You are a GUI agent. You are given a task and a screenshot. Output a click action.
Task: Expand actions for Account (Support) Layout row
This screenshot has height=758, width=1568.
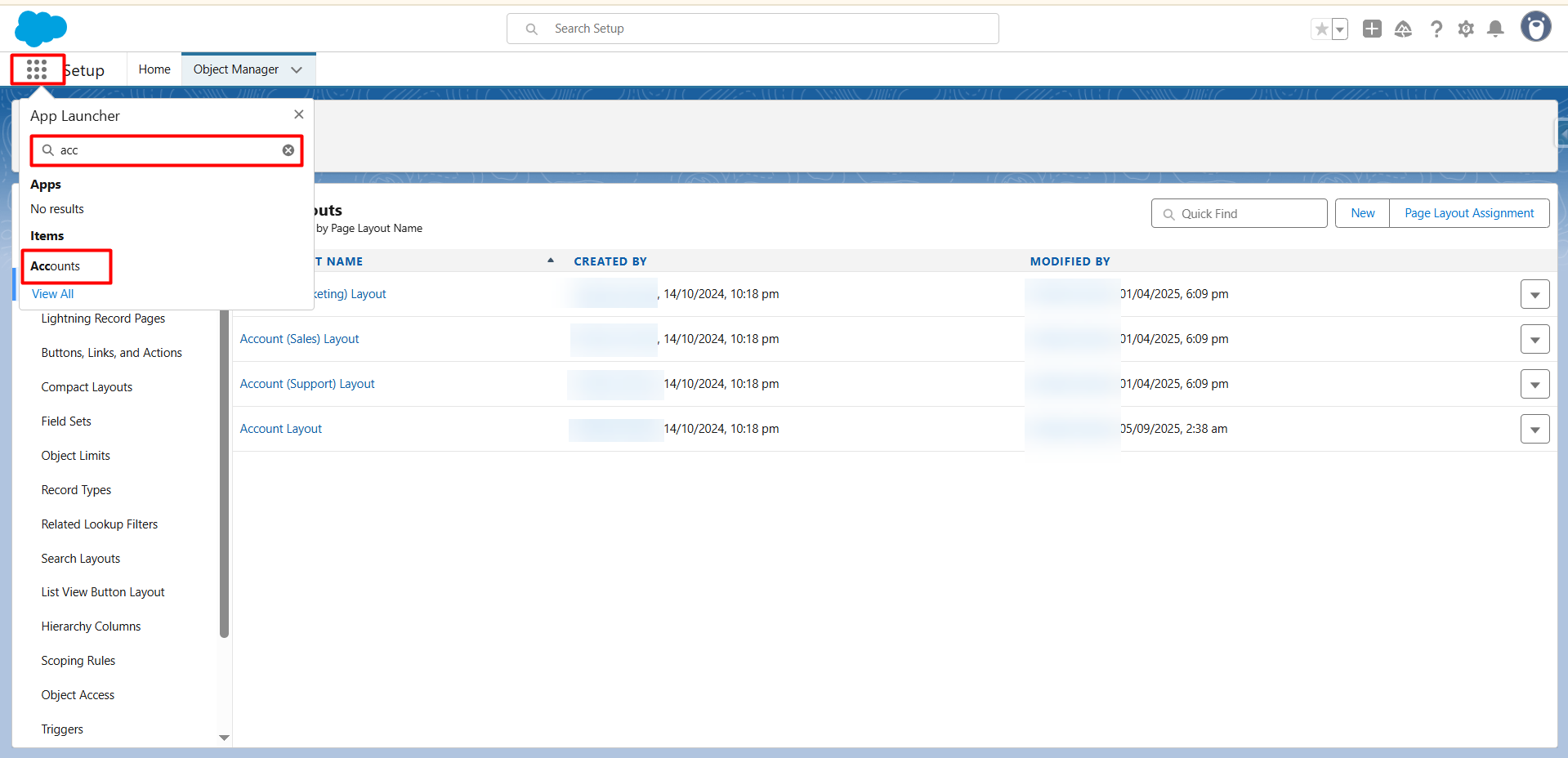point(1534,384)
